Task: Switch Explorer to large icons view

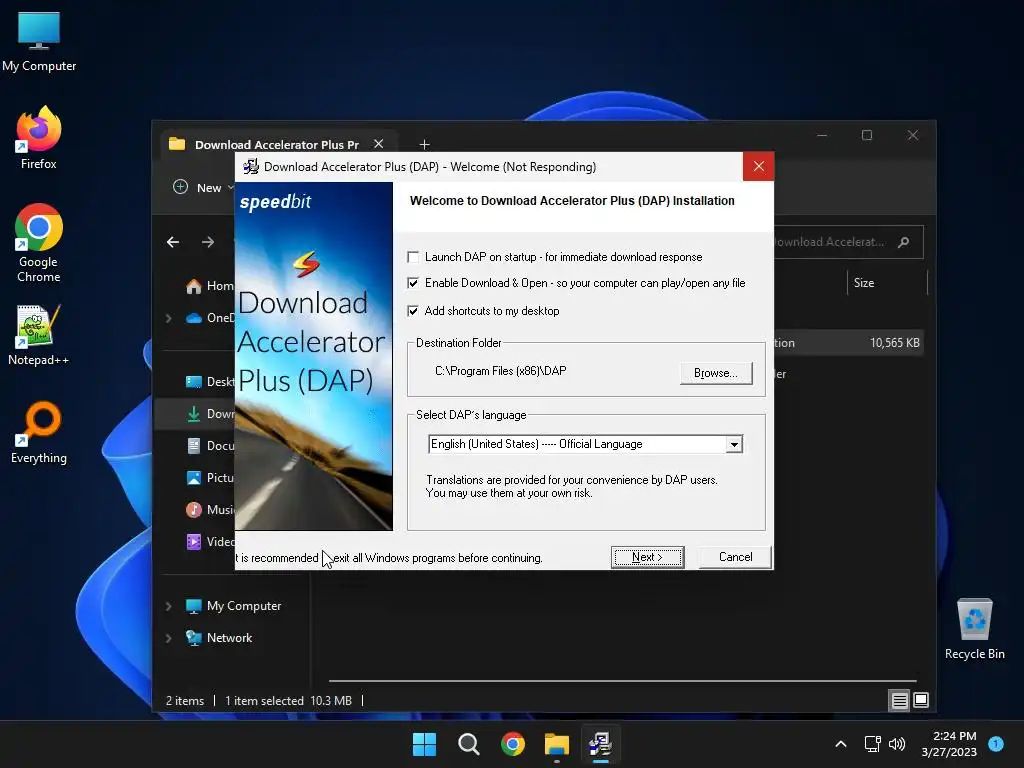Action: (x=921, y=700)
